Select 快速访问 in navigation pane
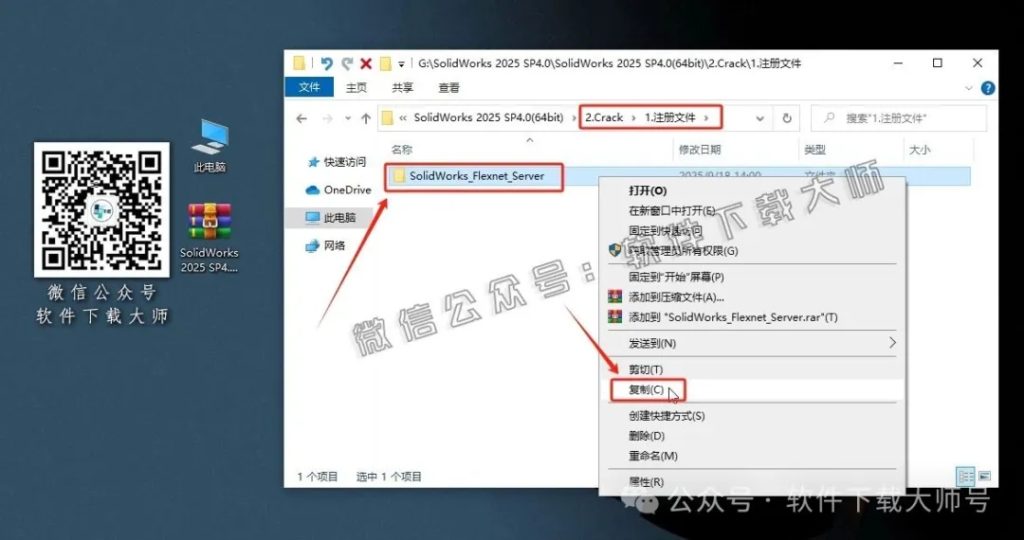The image size is (1024, 540). pyautogui.click(x=337, y=162)
